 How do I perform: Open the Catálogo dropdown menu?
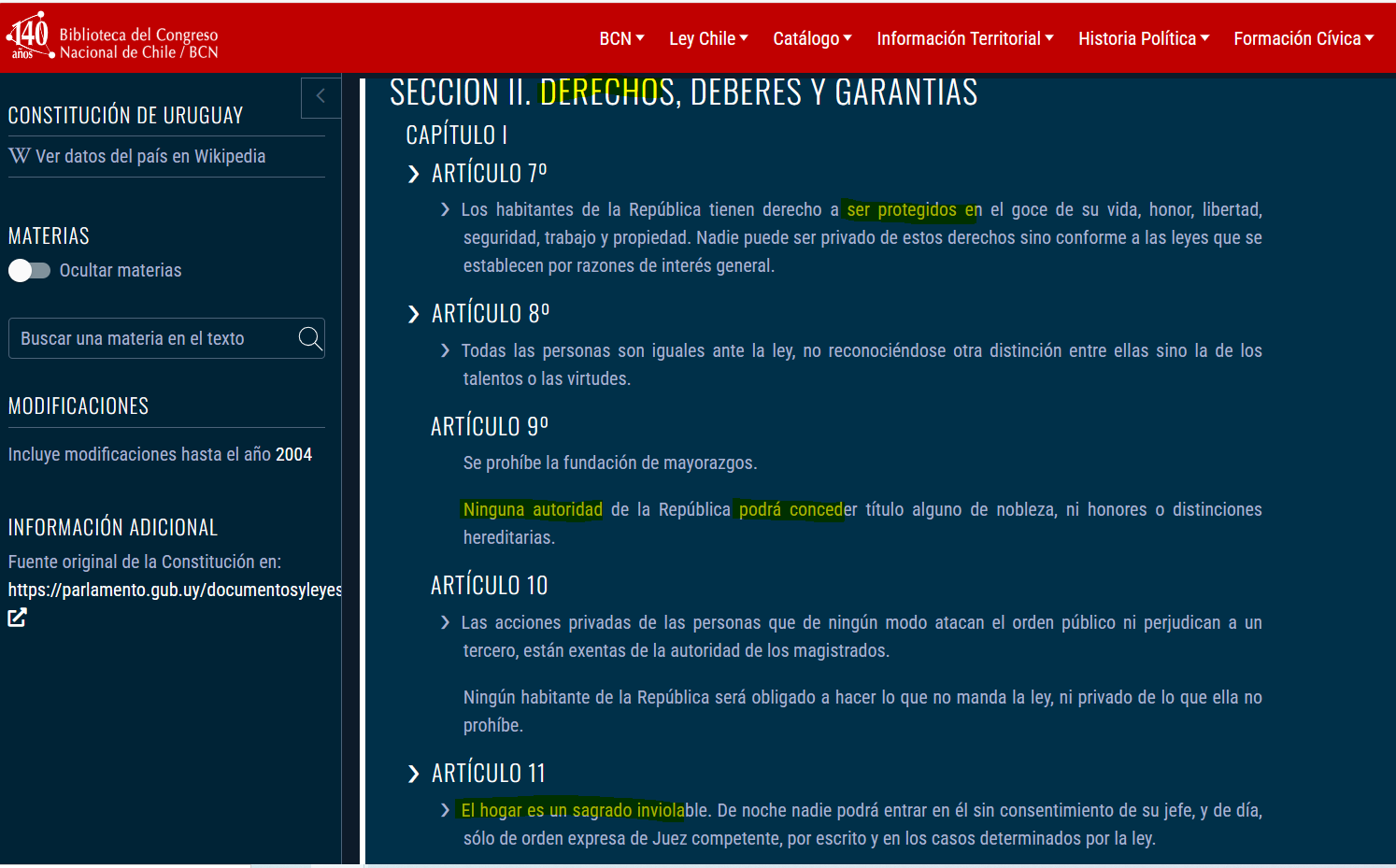[x=812, y=38]
